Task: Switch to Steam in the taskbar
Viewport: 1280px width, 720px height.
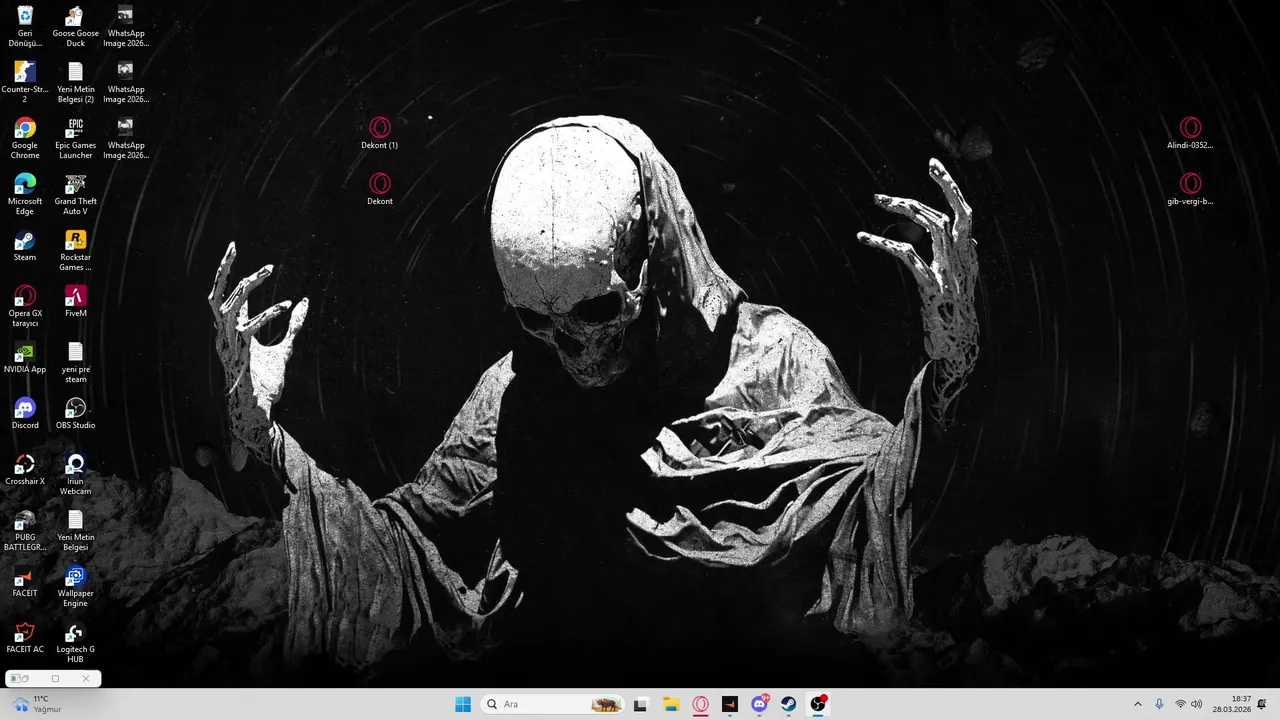Action: click(789, 704)
